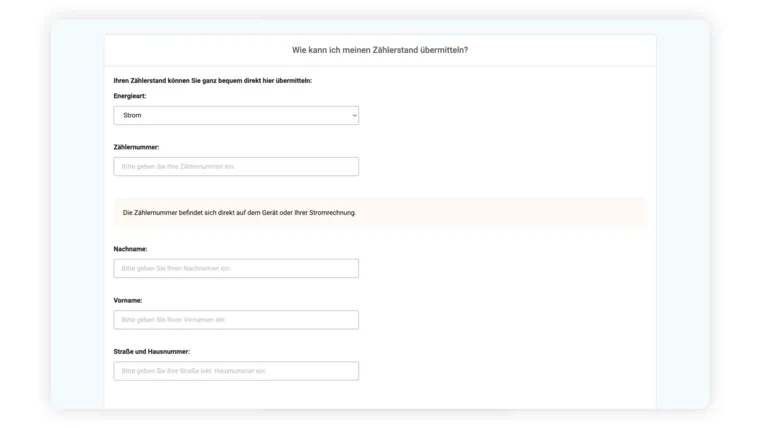The height and width of the screenshot is (428, 760).
Task: Click the 'Vorname:' label
Action: 128,300
